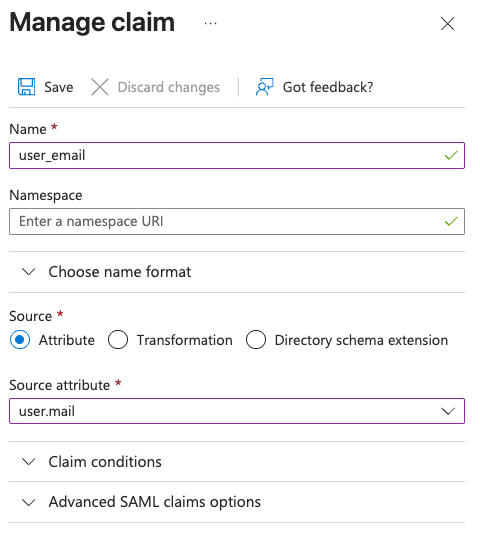Click the Source attribute label
The width and height of the screenshot is (480, 548).
coord(60,385)
